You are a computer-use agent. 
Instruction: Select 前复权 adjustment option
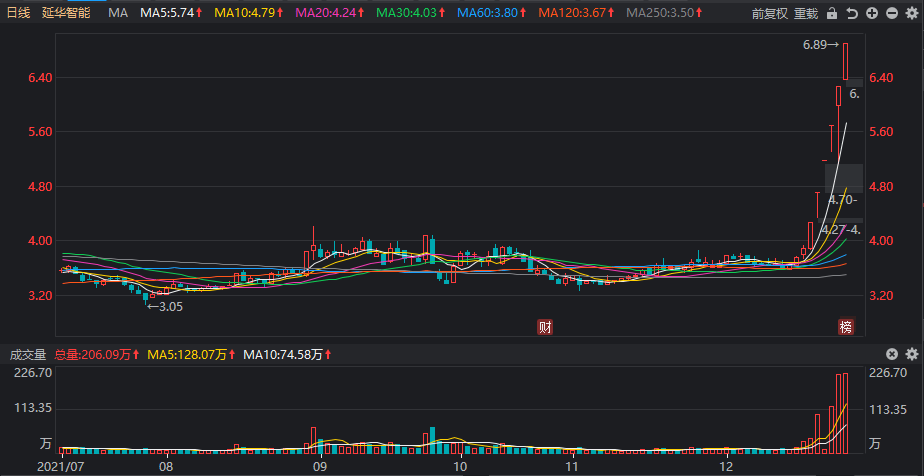click(770, 14)
